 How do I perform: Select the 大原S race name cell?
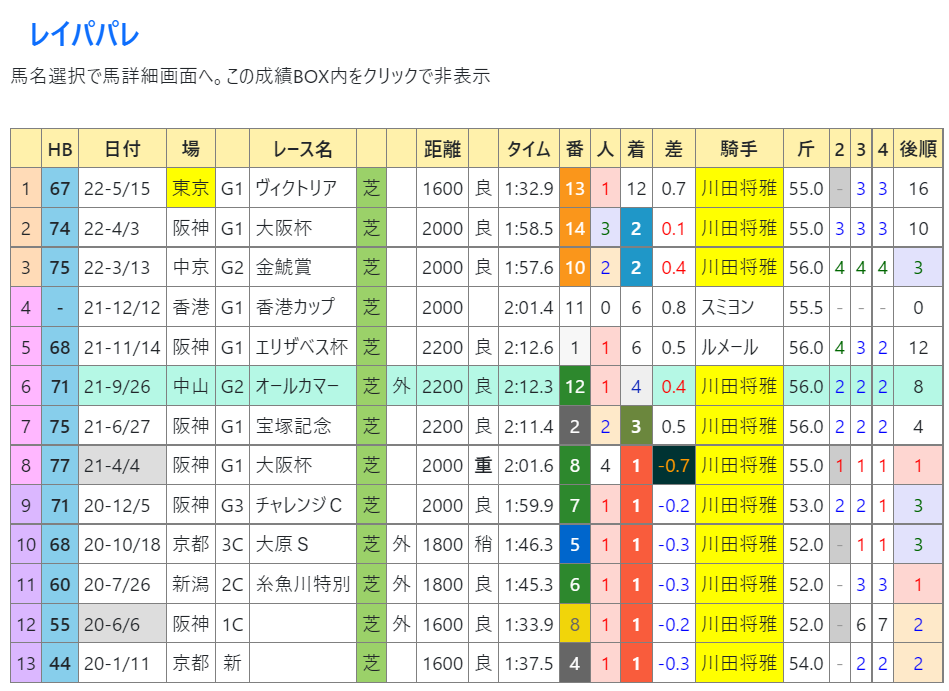[x=303, y=545]
